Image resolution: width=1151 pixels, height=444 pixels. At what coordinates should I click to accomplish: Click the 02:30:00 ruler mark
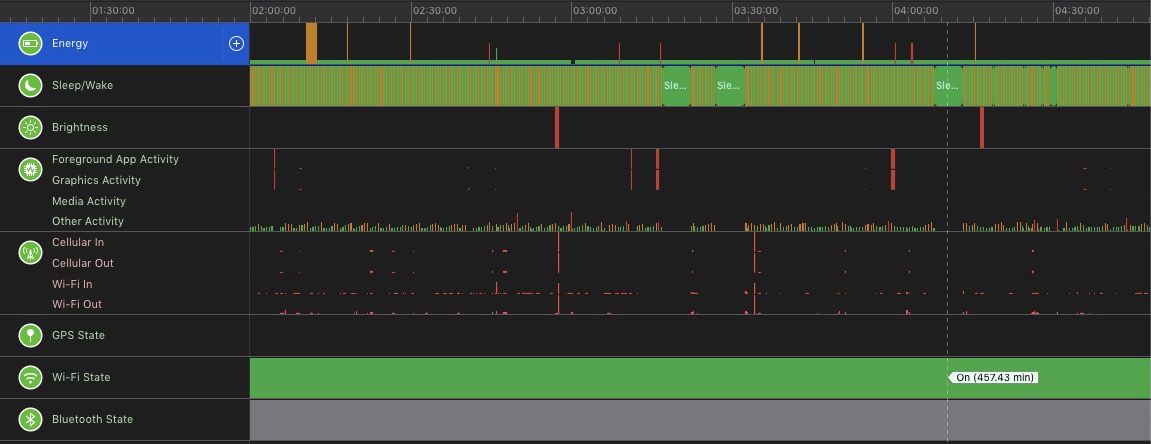tap(435, 11)
